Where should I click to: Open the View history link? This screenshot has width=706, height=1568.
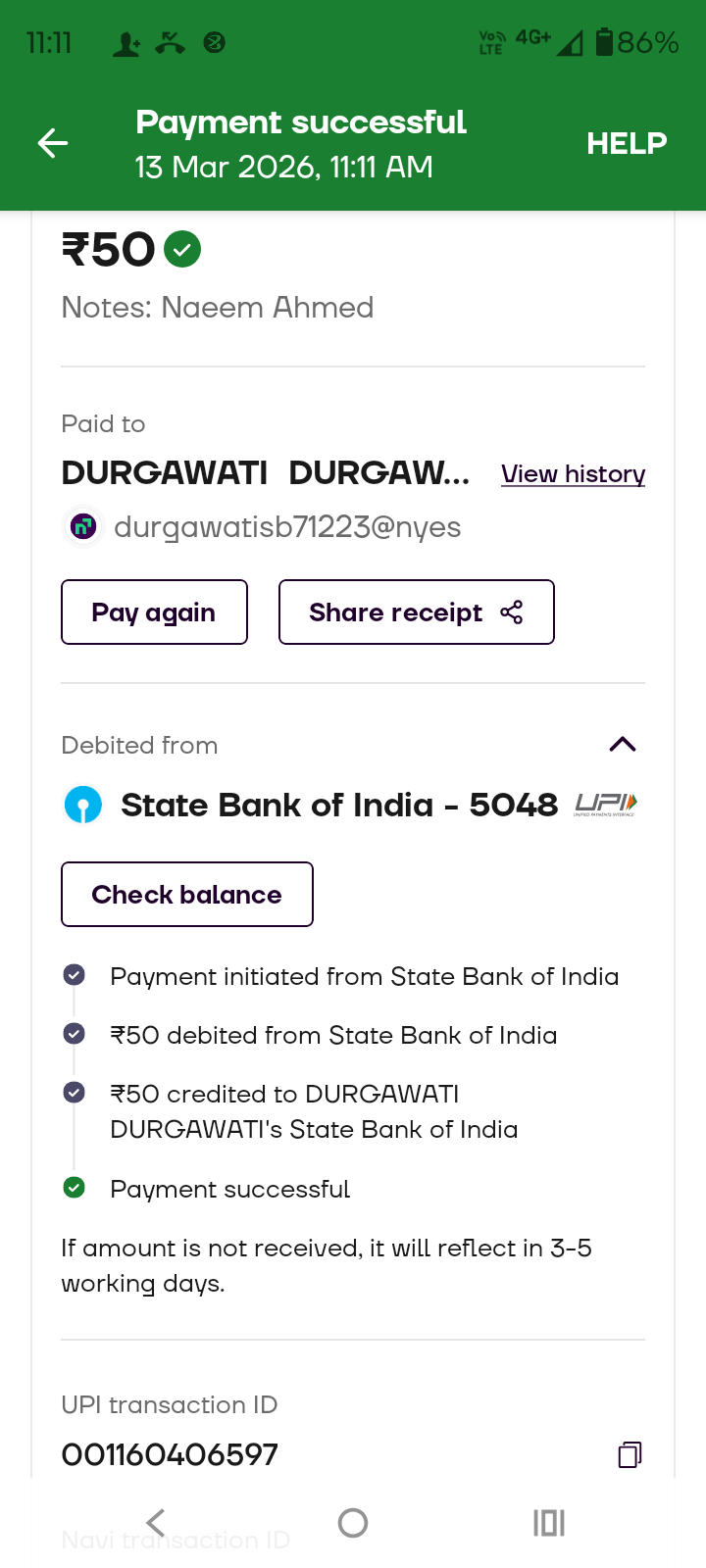coord(573,474)
